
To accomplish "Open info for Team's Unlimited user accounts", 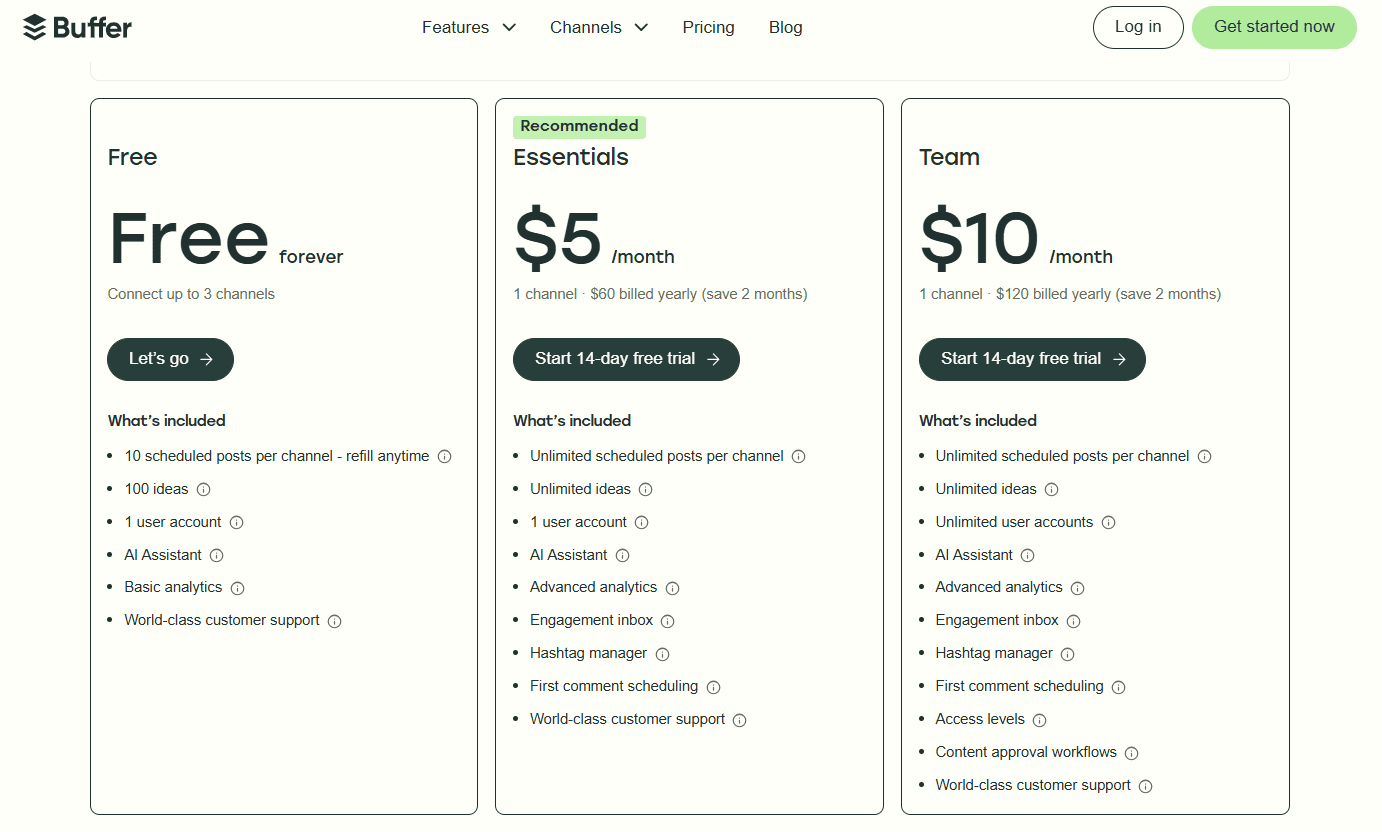I will pyautogui.click(x=1108, y=521).
